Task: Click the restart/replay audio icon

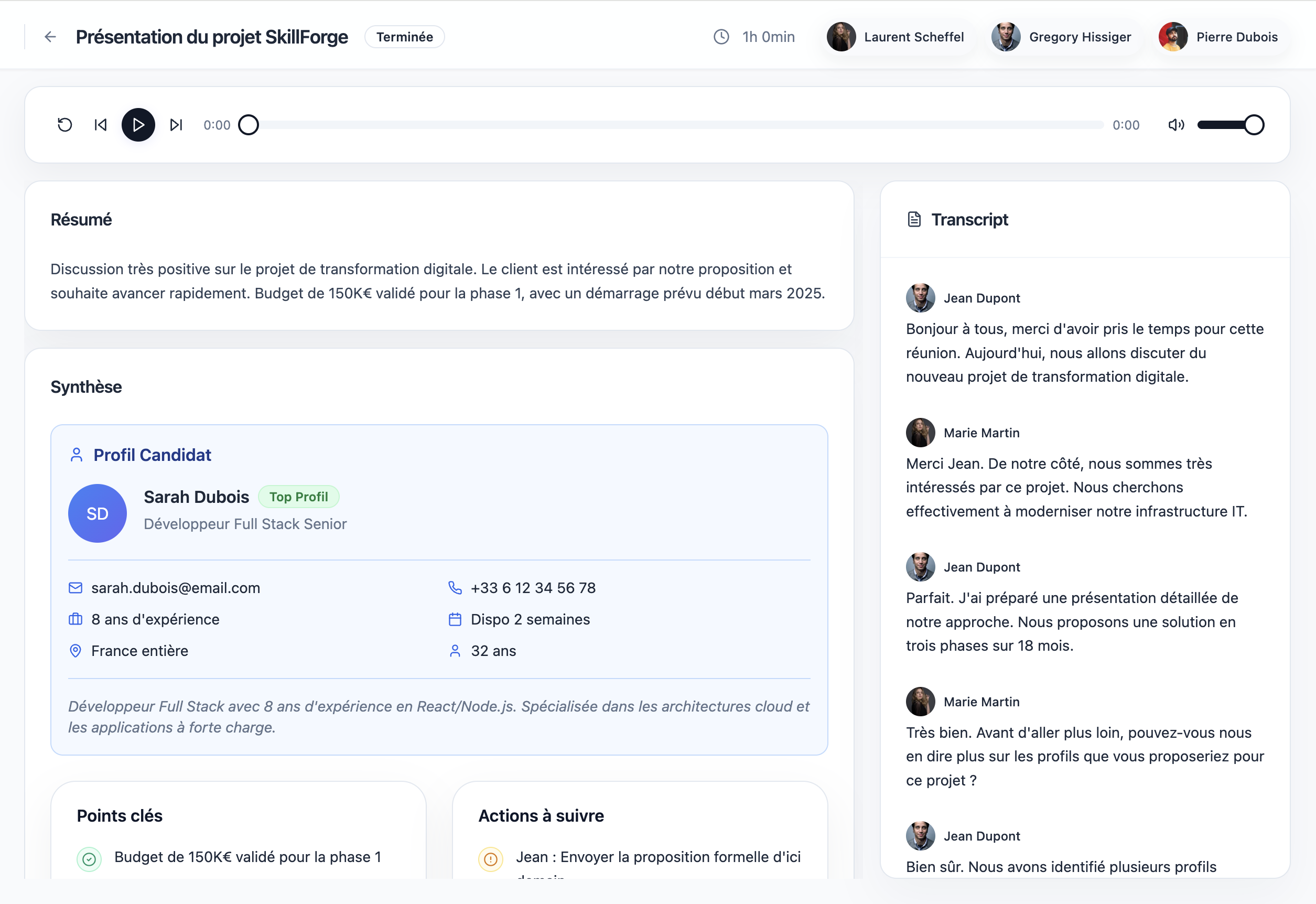Action: click(x=65, y=125)
